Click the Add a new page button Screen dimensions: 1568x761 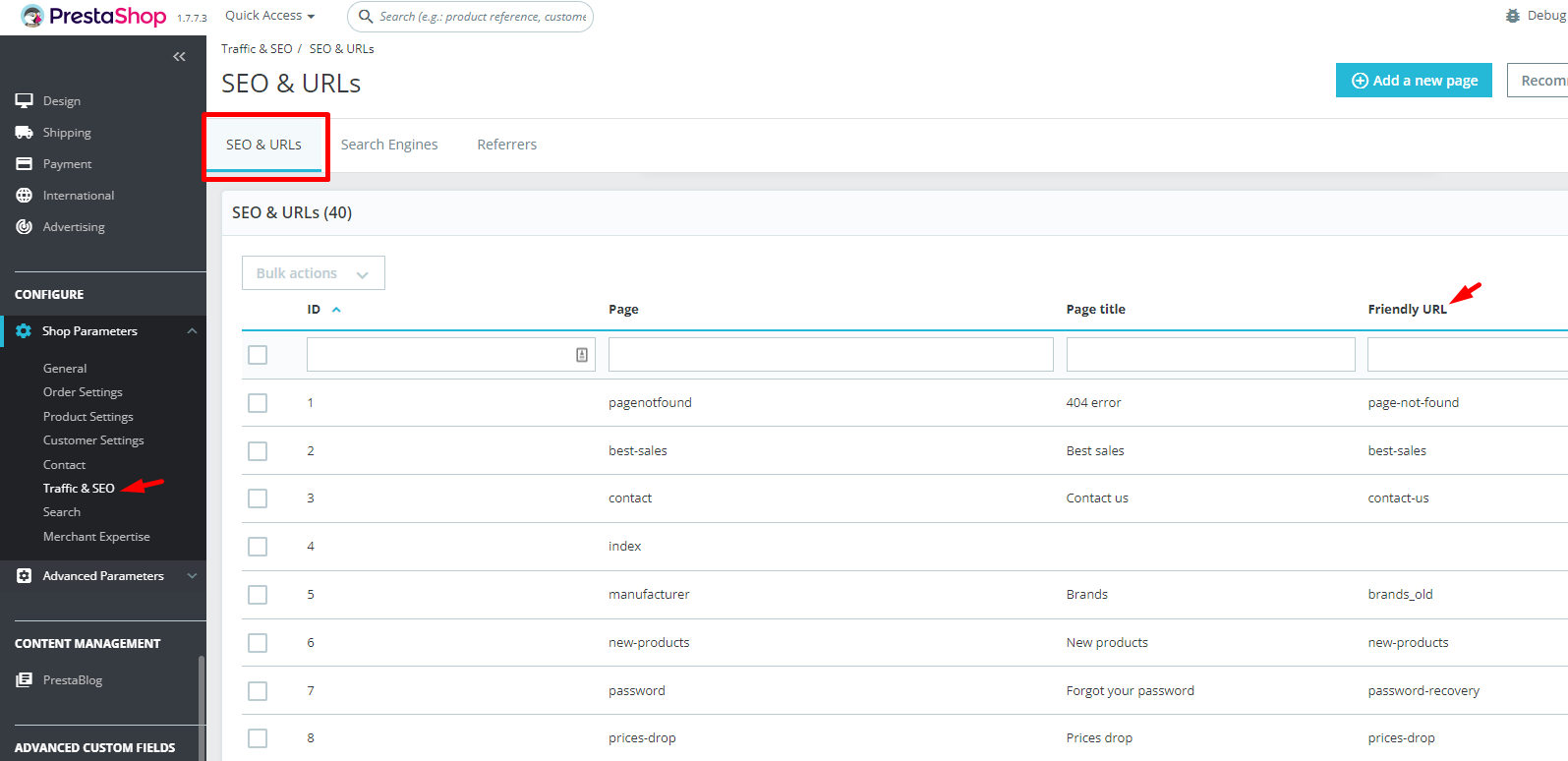click(x=1414, y=81)
